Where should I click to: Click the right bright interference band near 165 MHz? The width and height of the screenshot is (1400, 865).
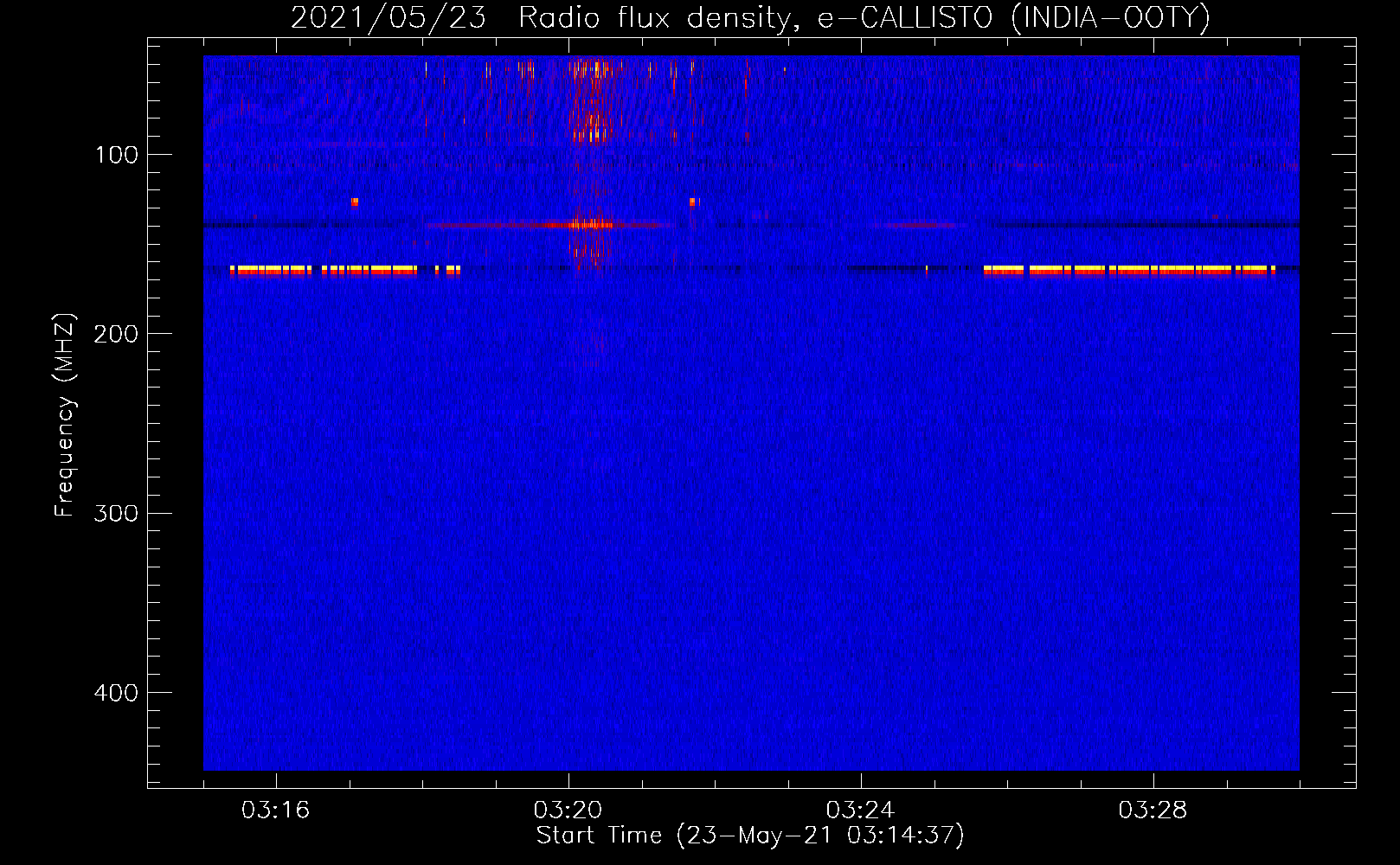click(1129, 270)
